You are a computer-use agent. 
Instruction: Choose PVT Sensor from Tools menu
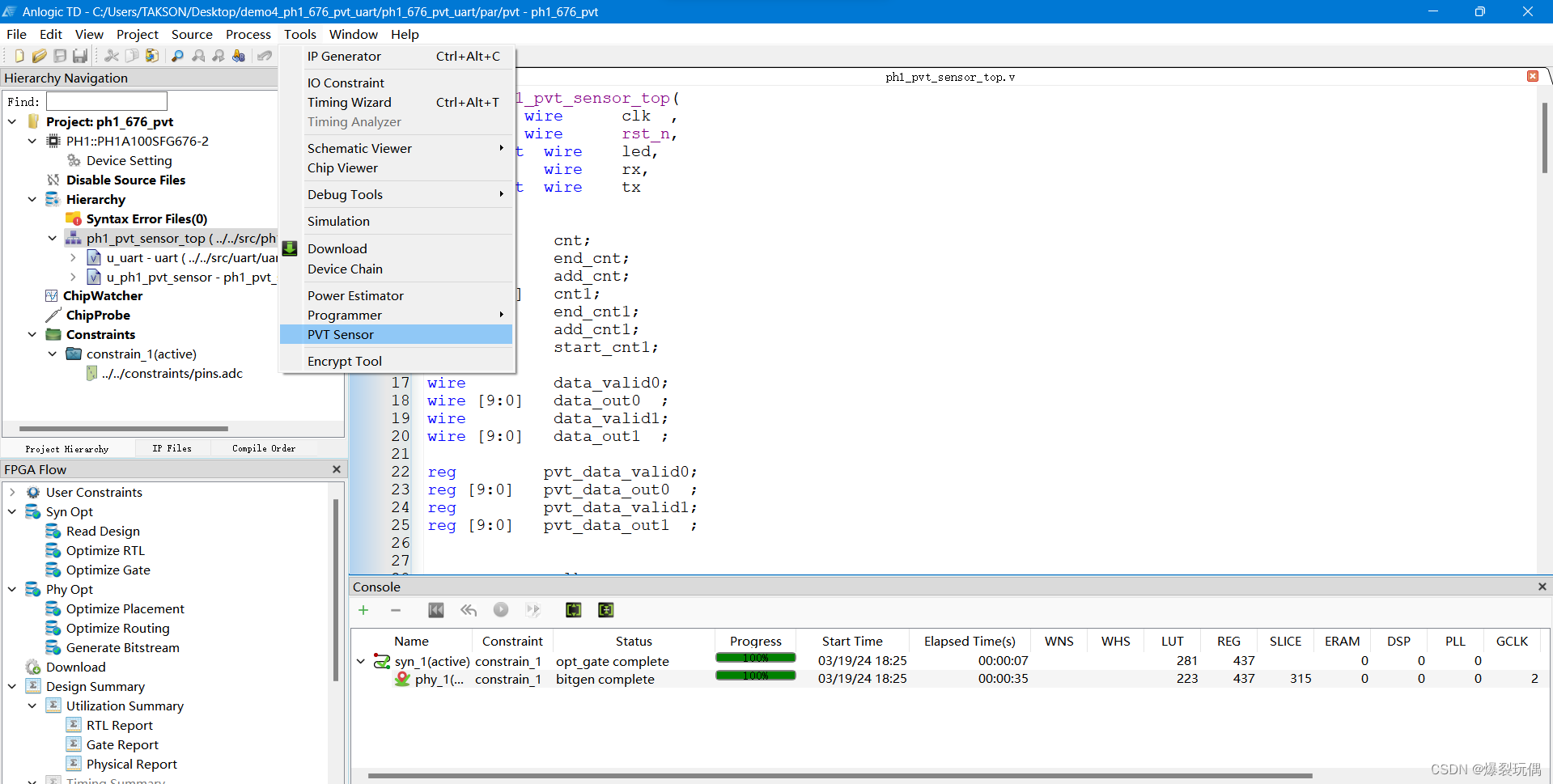pyautogui.click(x=397, y=334)
